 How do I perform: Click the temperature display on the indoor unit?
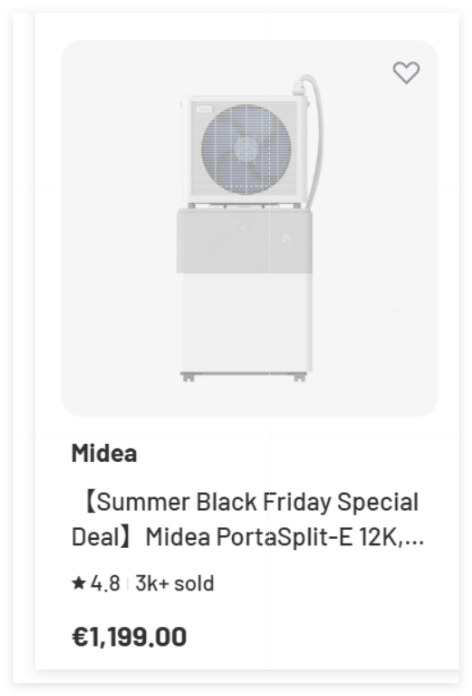click(286, 238)
